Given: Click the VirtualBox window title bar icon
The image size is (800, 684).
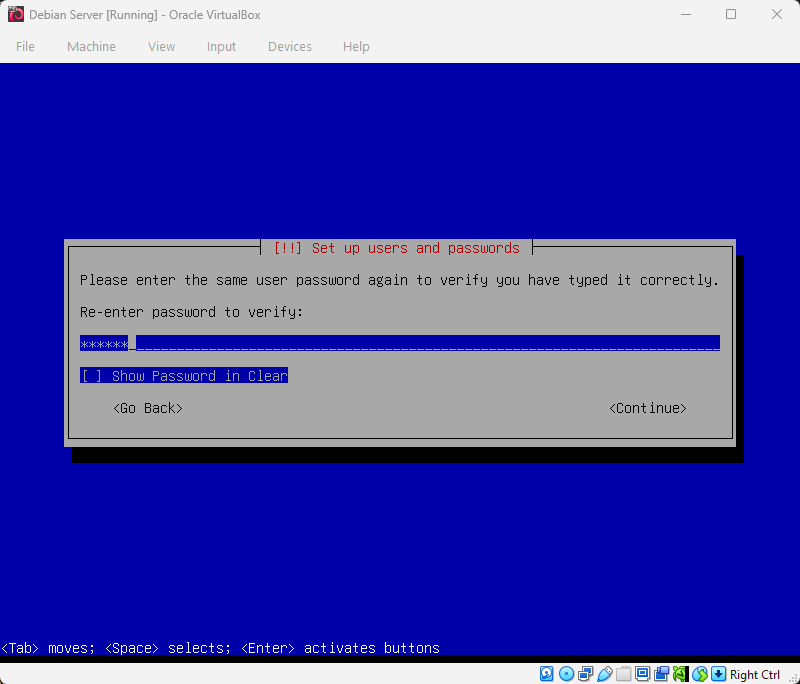Looking at the screenshot, I should 15,14.
